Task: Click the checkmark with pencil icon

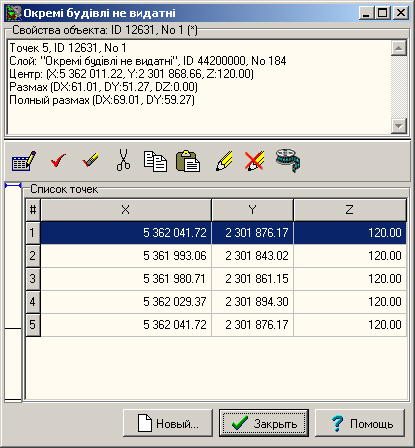Action: coord(90,160)
